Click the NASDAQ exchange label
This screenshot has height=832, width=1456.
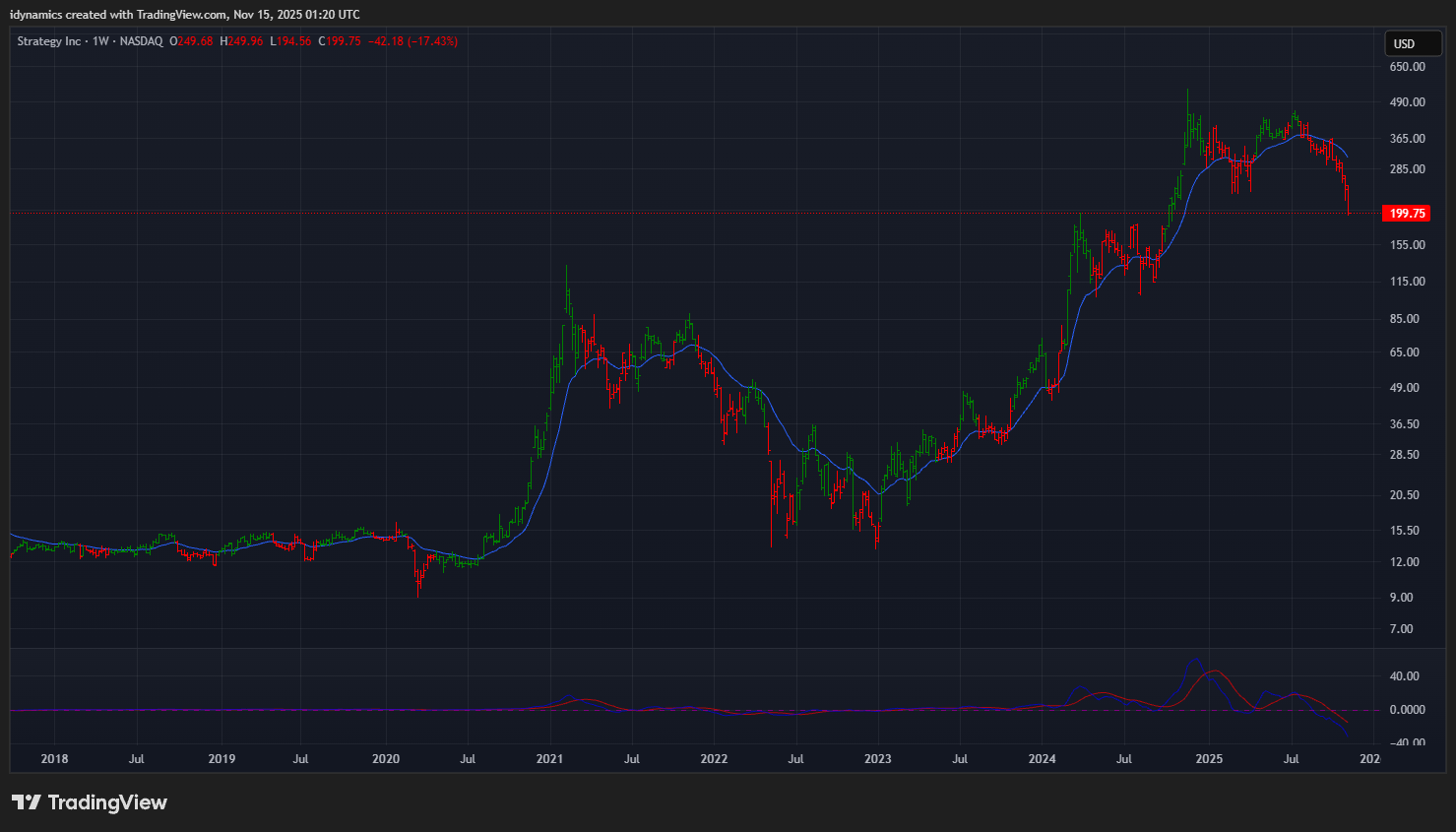pos(141,41)
